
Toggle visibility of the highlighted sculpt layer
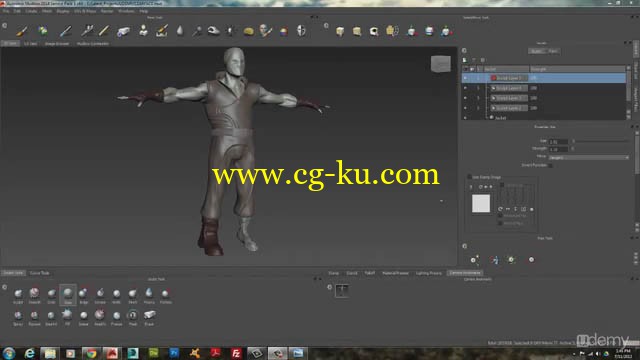tap(465, 78)
